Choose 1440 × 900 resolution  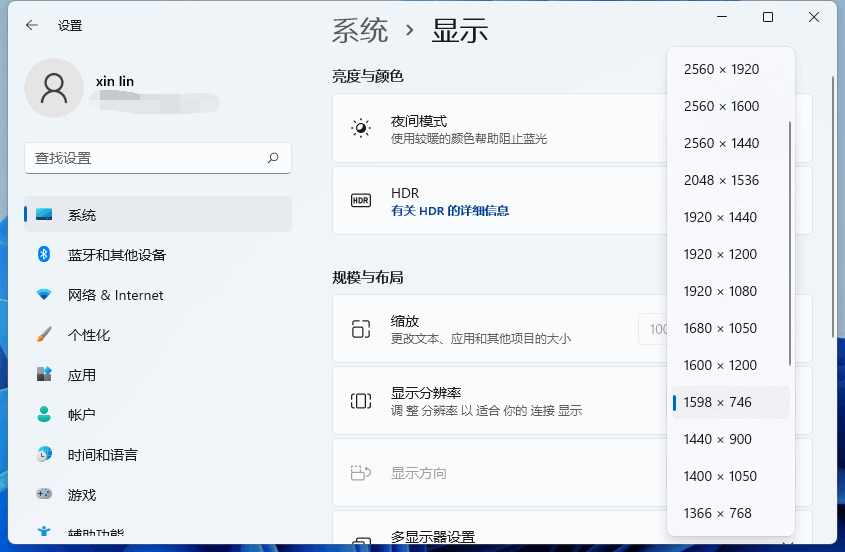[731, 439]
